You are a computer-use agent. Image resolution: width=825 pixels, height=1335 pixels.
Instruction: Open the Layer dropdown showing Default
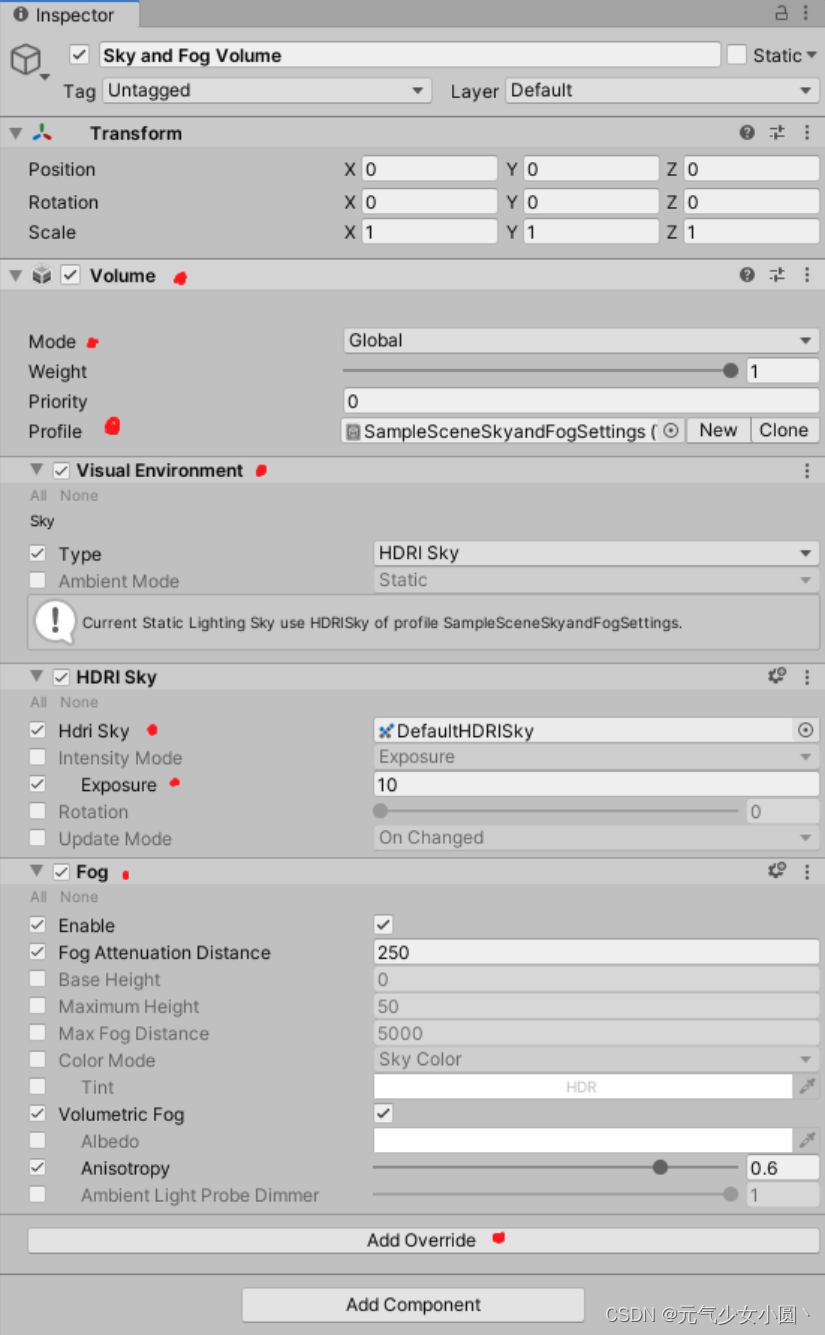pyautogui.click(x=662, y=90)
